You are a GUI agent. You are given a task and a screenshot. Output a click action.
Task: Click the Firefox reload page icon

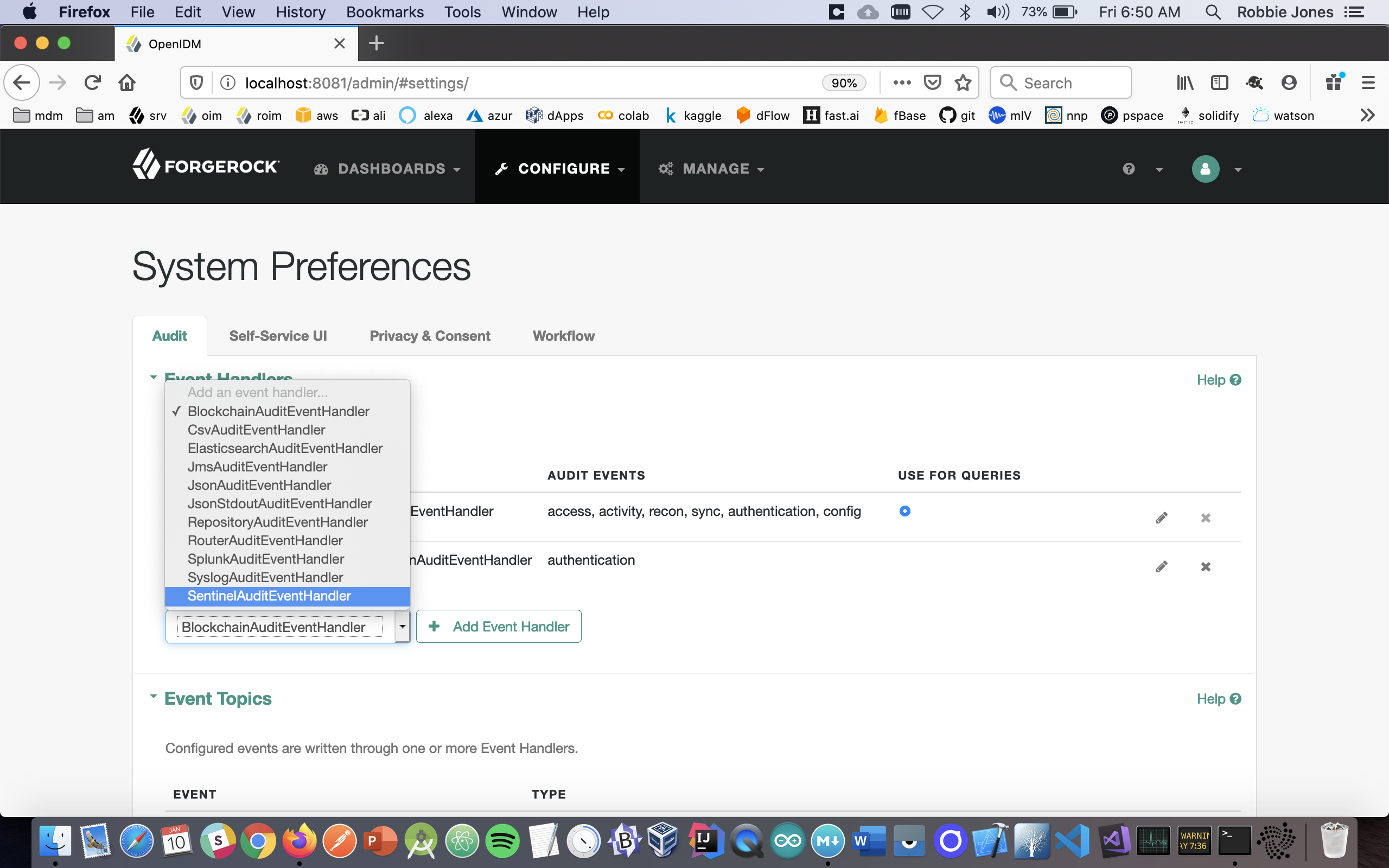click(x=92, y=82)
